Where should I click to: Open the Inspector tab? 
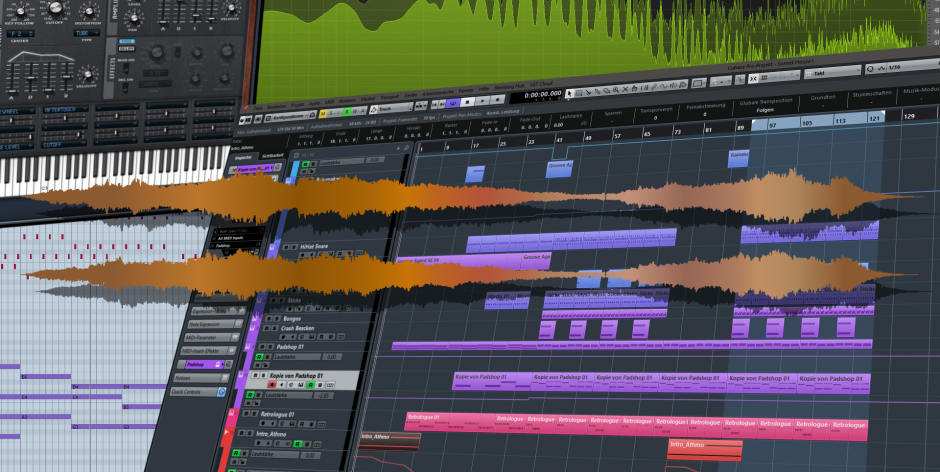240,156
